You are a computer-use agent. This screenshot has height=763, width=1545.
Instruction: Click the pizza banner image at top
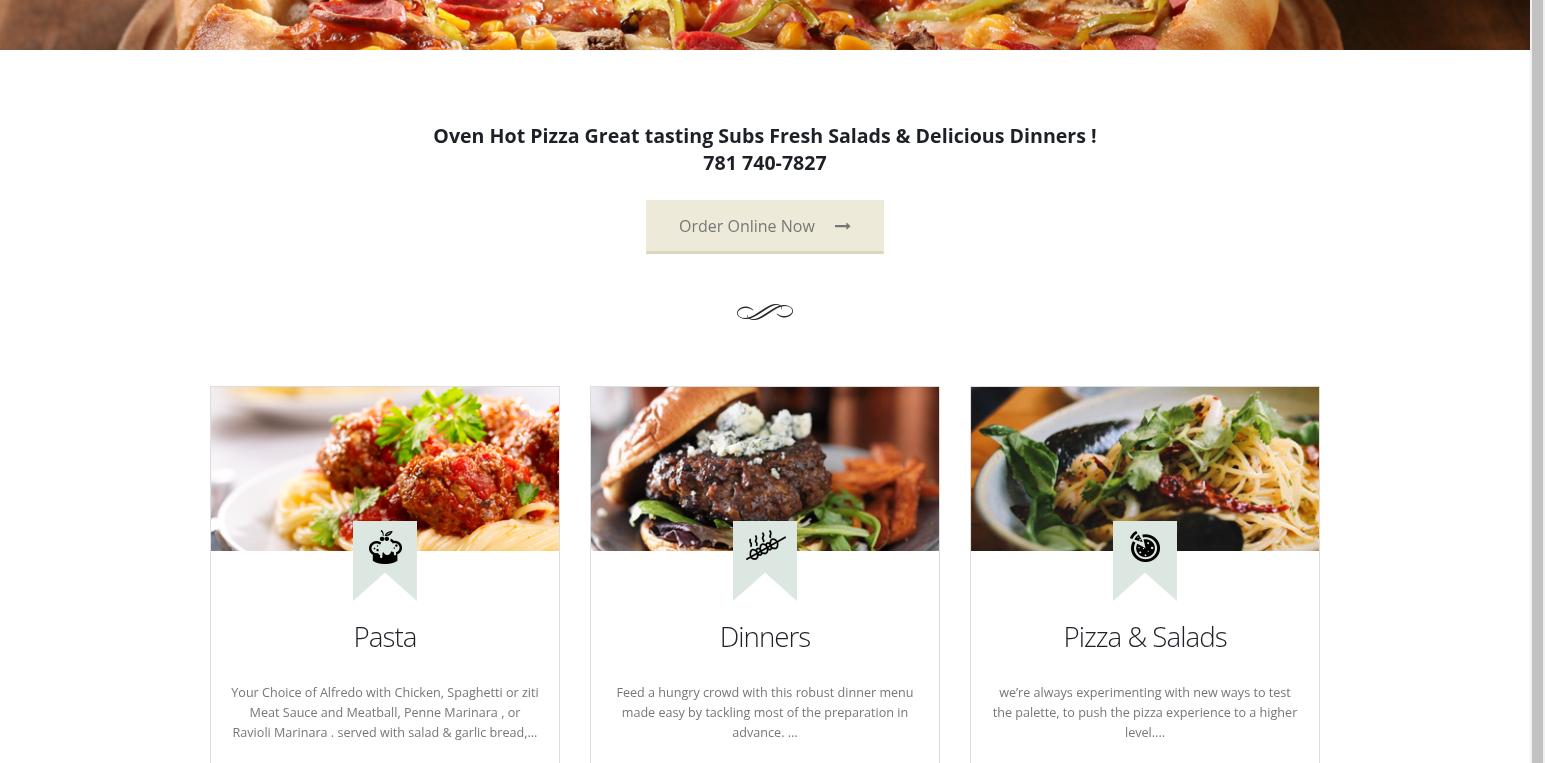pos(765,25)
